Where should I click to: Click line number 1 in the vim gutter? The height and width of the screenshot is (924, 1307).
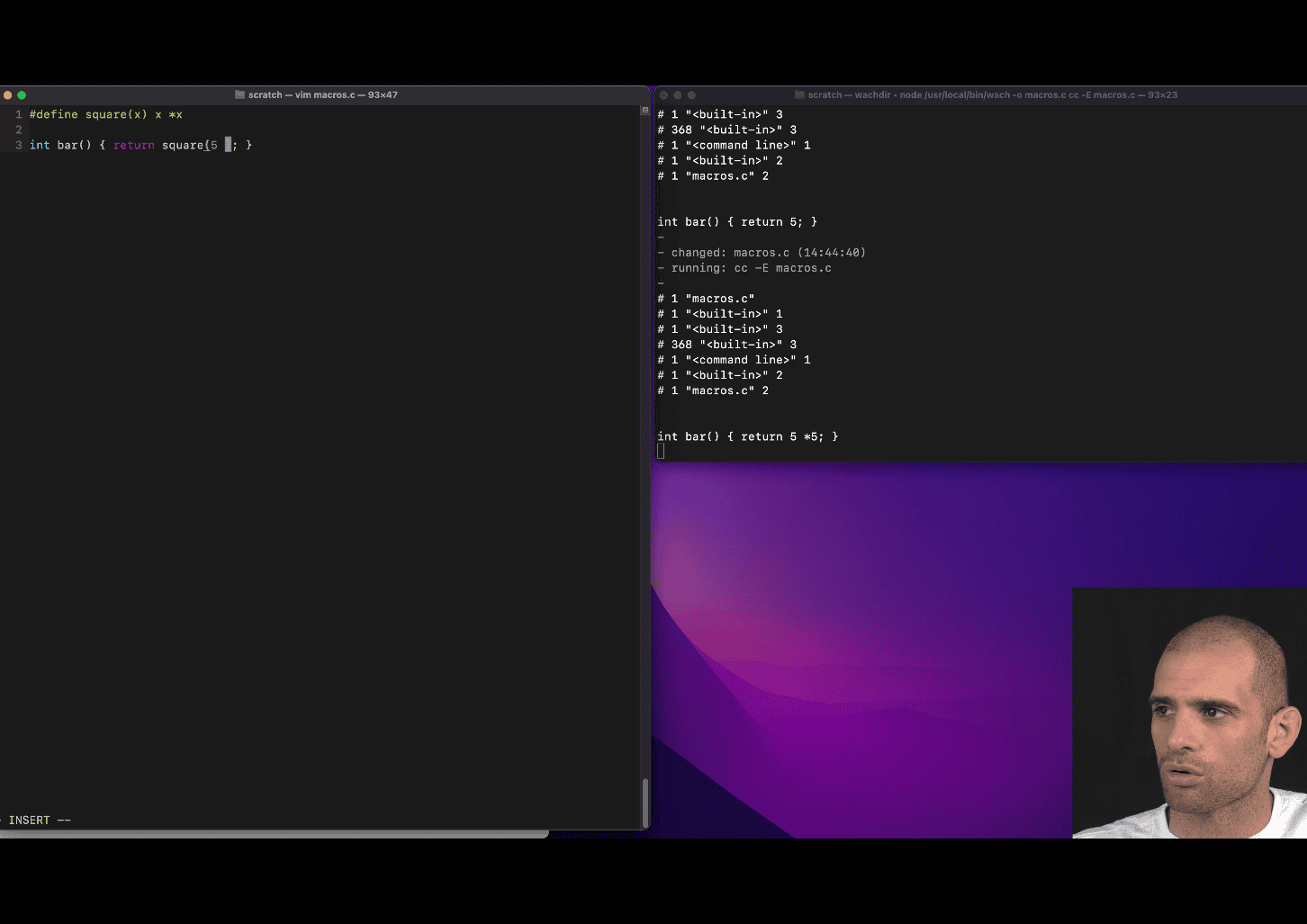click(x=18, y=114)
